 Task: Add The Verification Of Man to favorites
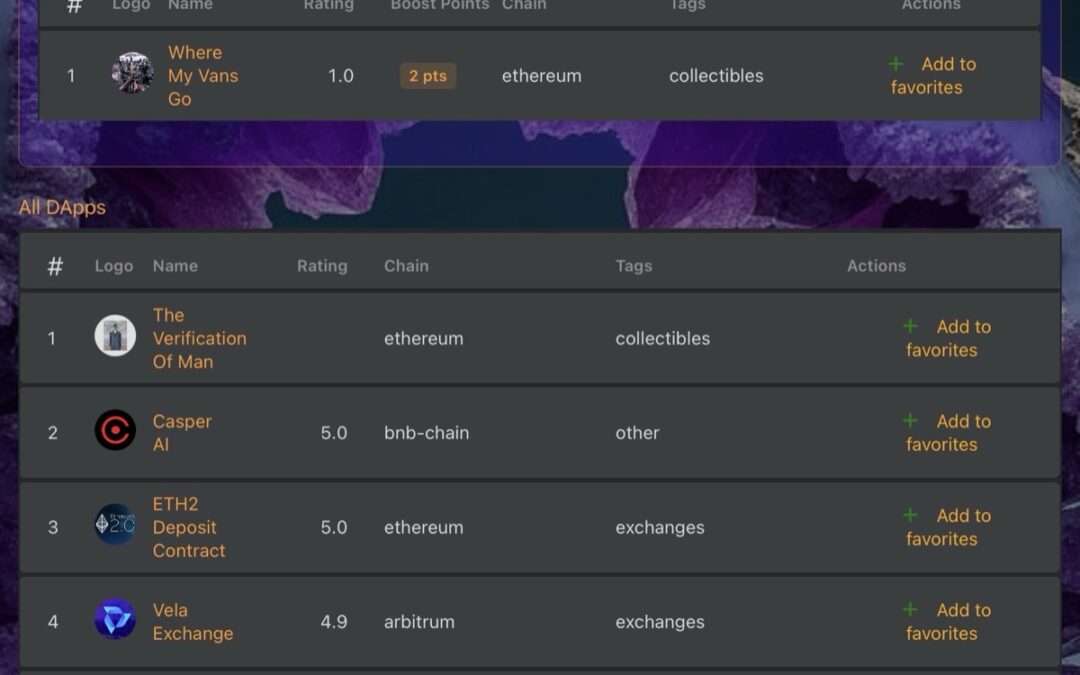947,338
